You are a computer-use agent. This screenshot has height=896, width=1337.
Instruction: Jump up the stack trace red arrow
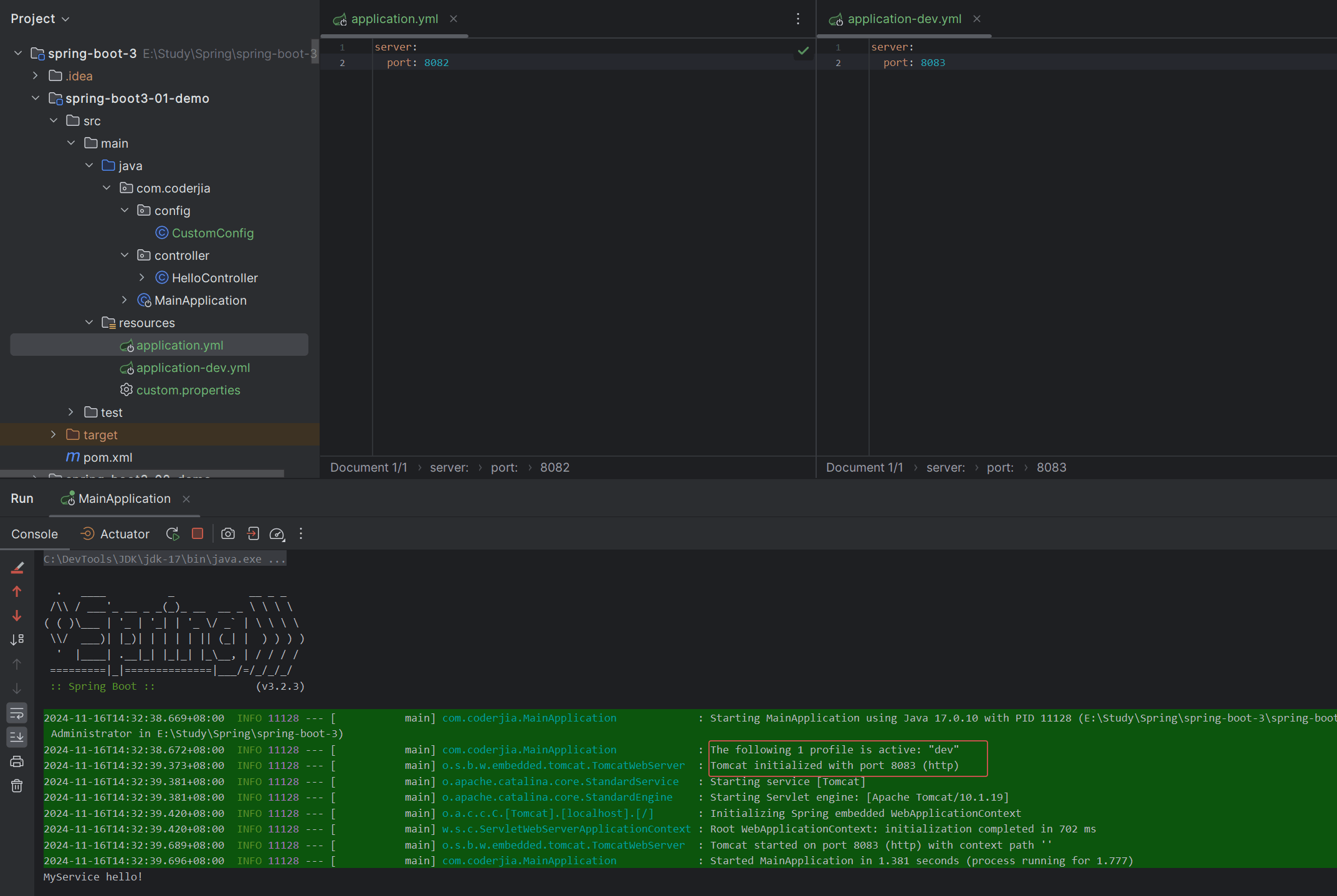[x=17, y=591]
